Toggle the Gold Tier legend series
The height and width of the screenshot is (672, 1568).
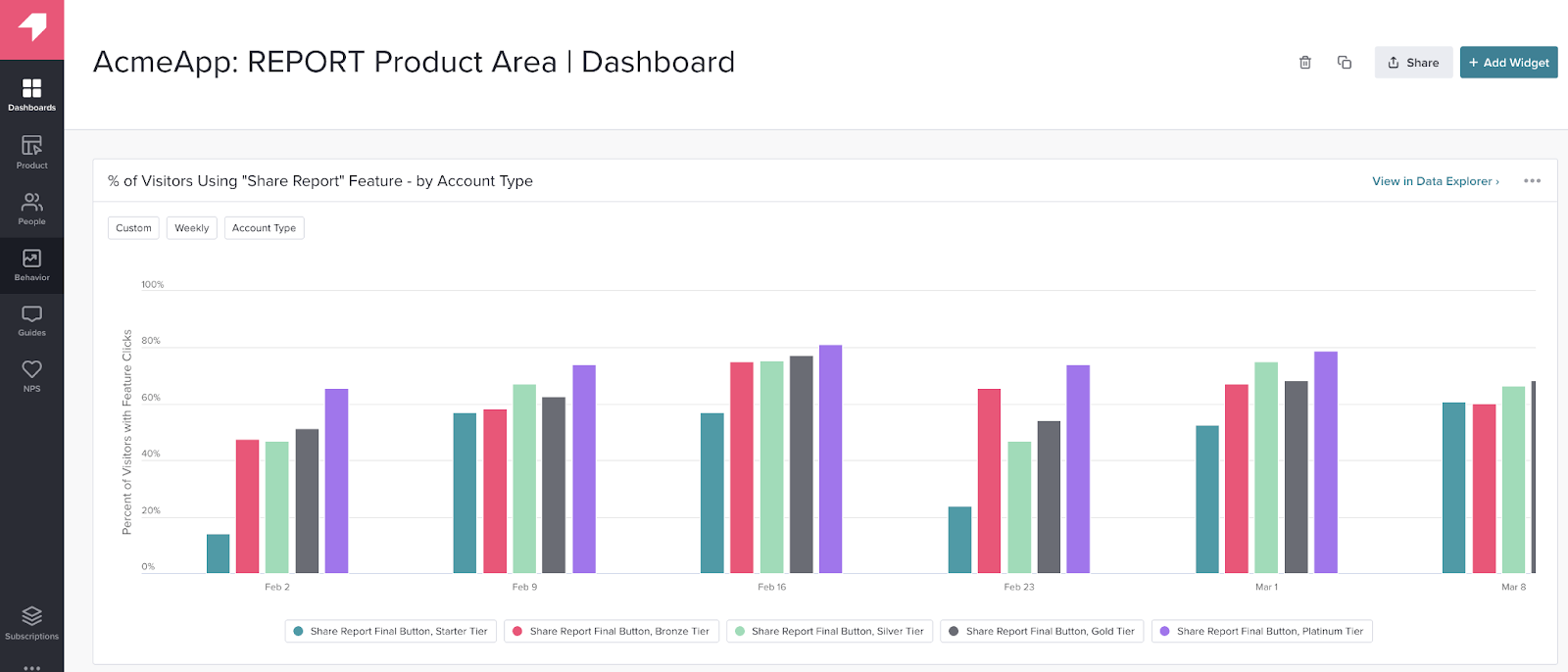[1043, 631]
